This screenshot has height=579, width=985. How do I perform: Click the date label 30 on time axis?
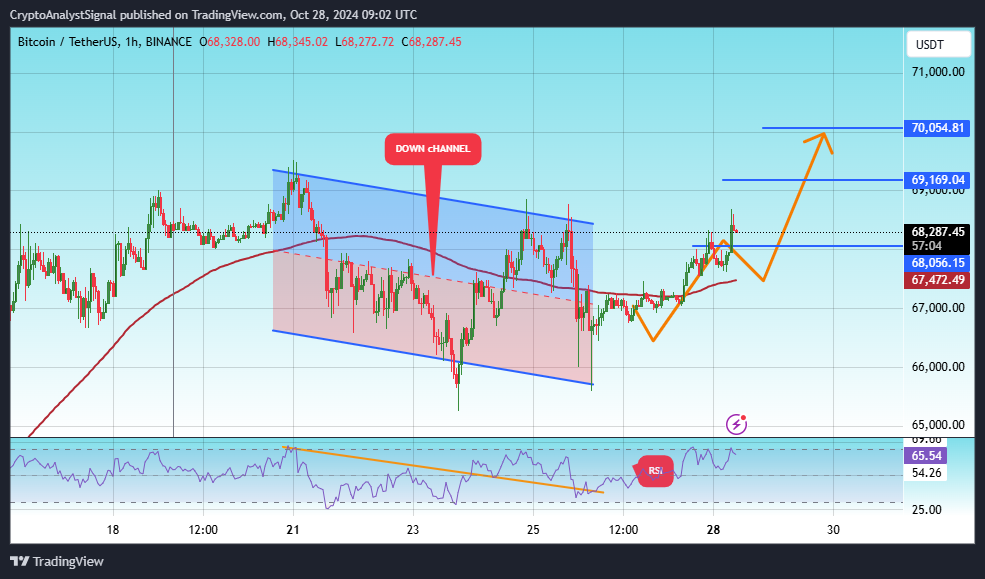833,530
